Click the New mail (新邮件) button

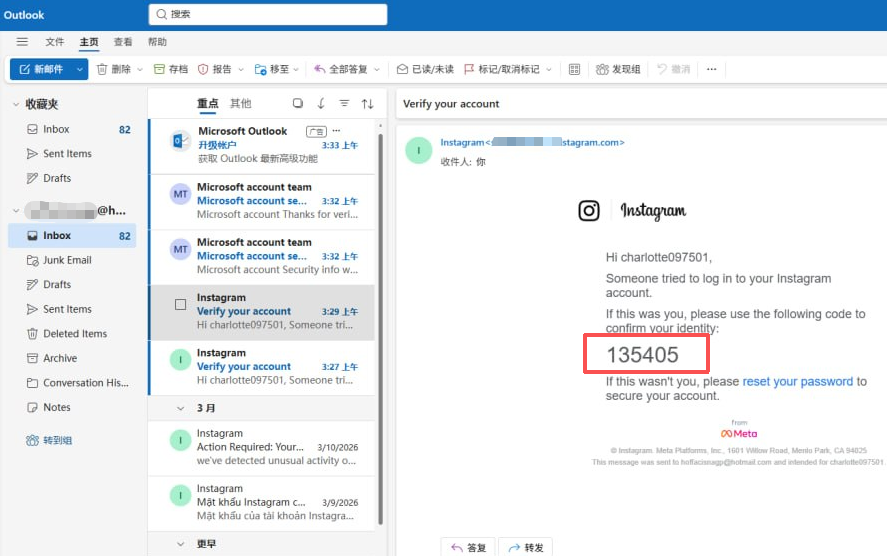click(41, 69)
